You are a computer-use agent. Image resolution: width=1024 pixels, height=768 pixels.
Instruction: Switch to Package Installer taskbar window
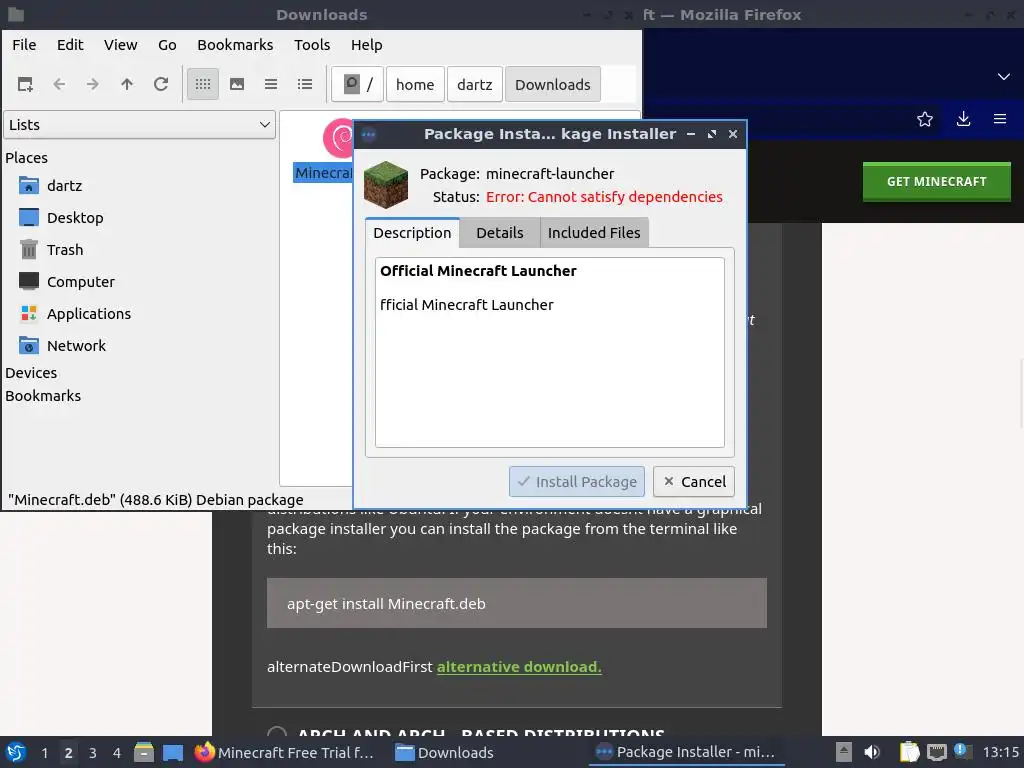tap(686, 752)
